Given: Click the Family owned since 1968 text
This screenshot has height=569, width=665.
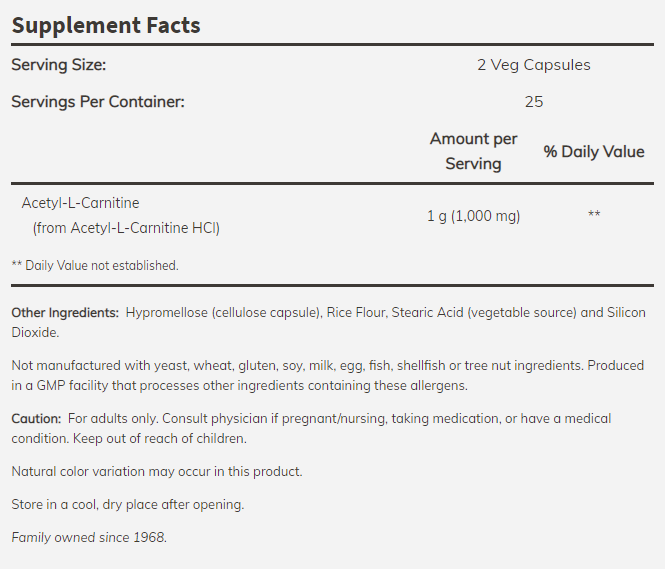Looking at the screenshot, I should point(89,537).
